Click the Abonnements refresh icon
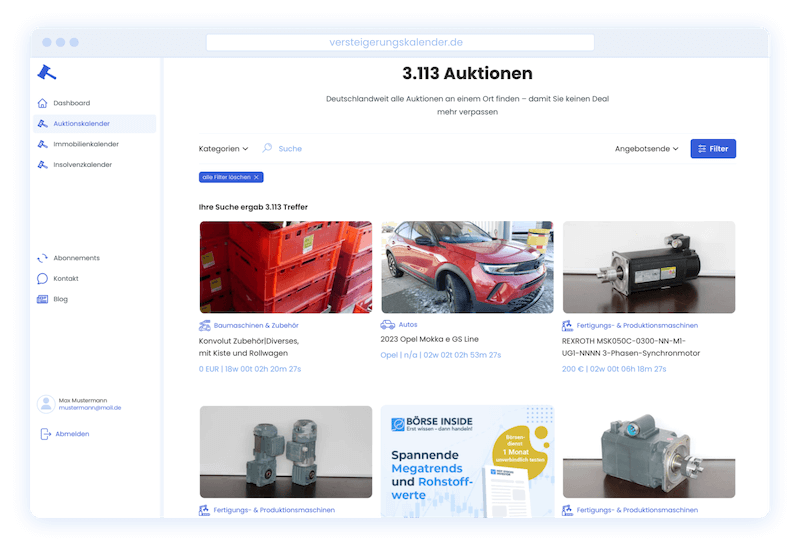 [42, 258]
